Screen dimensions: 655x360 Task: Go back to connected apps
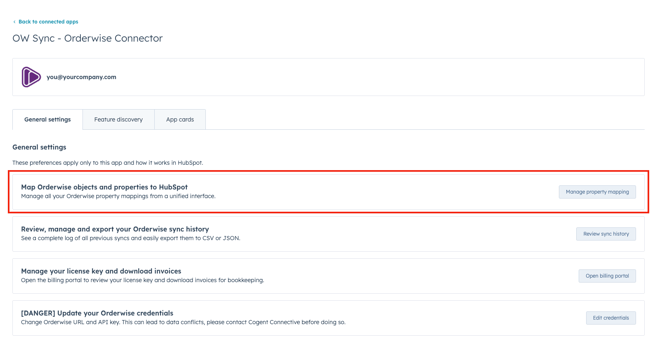(x=46, y=22)
